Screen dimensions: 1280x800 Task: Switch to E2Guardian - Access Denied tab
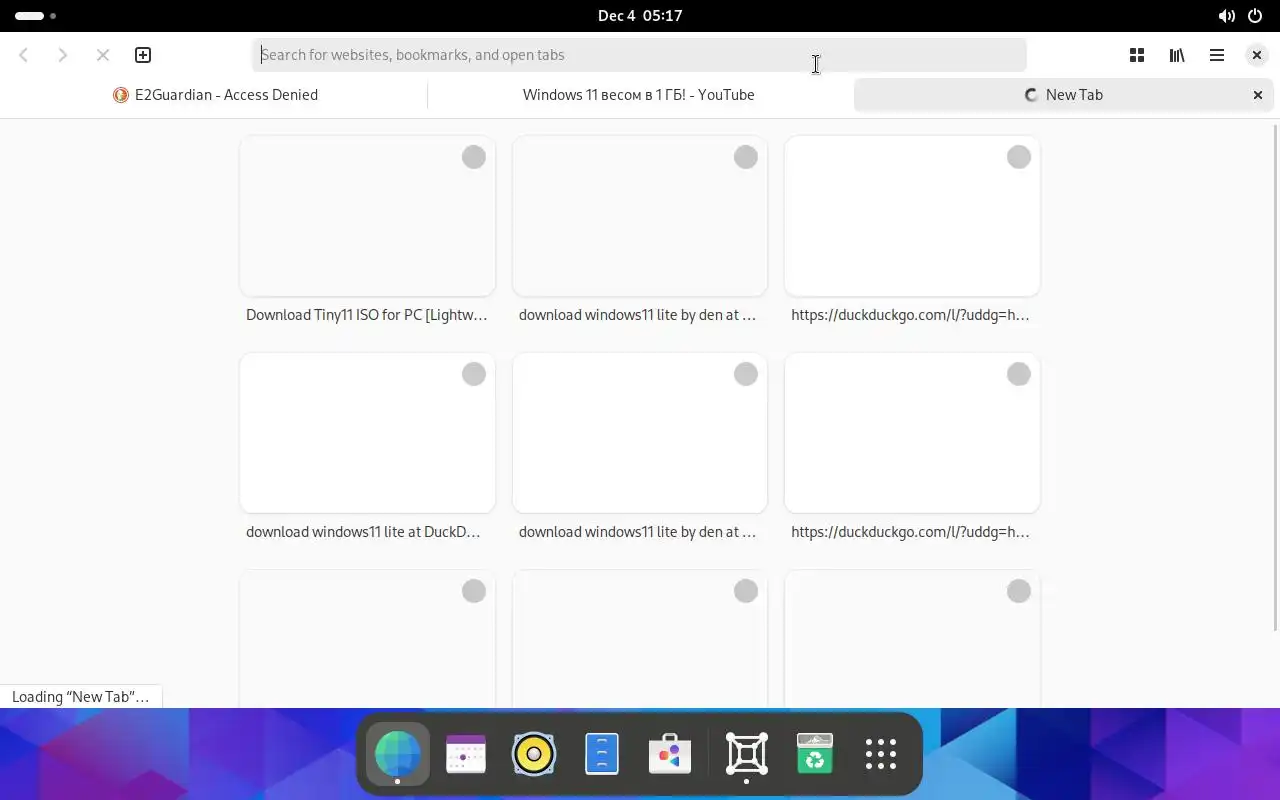pos(215,95)
